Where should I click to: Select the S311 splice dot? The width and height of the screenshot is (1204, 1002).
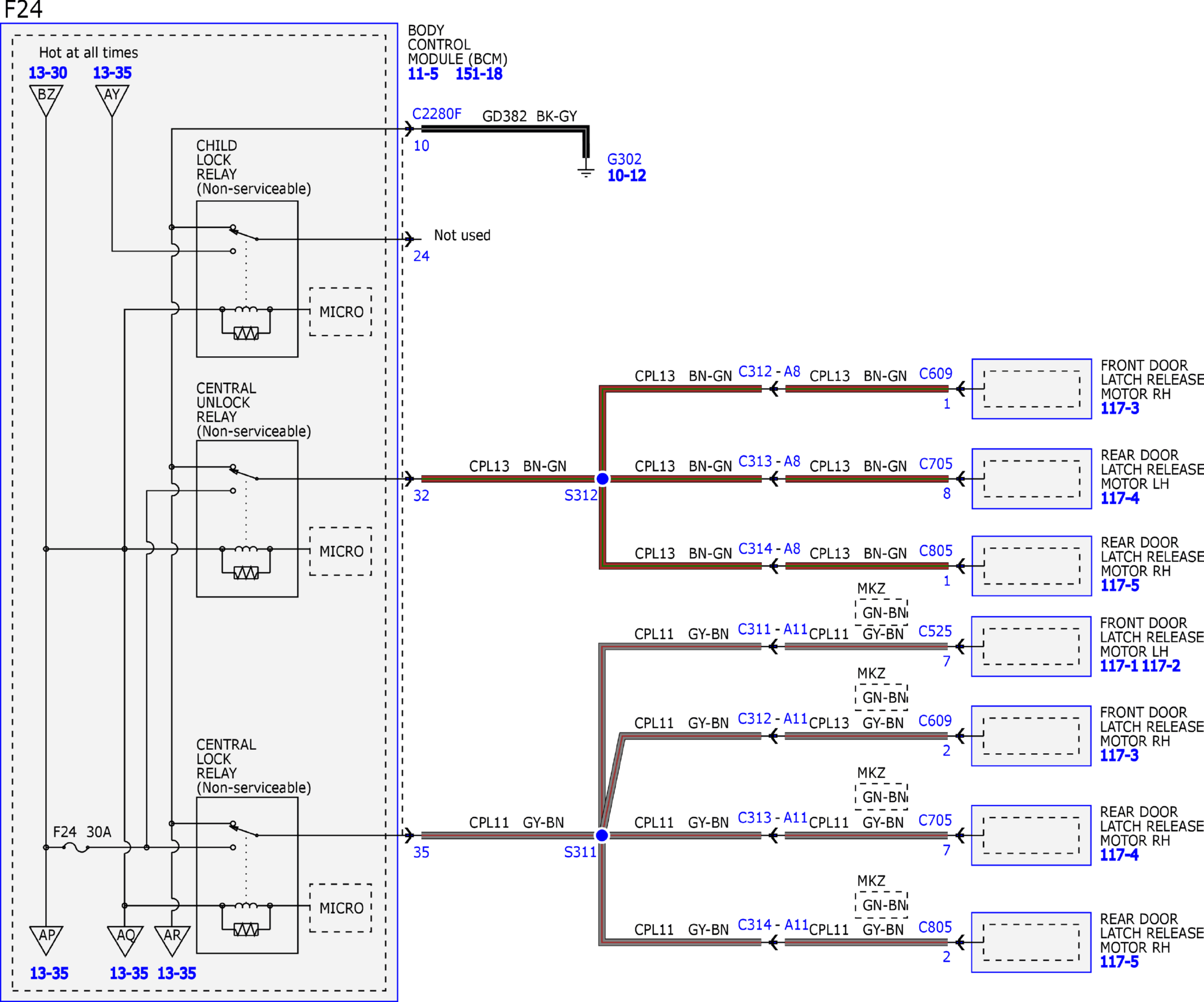click(602, 835)
